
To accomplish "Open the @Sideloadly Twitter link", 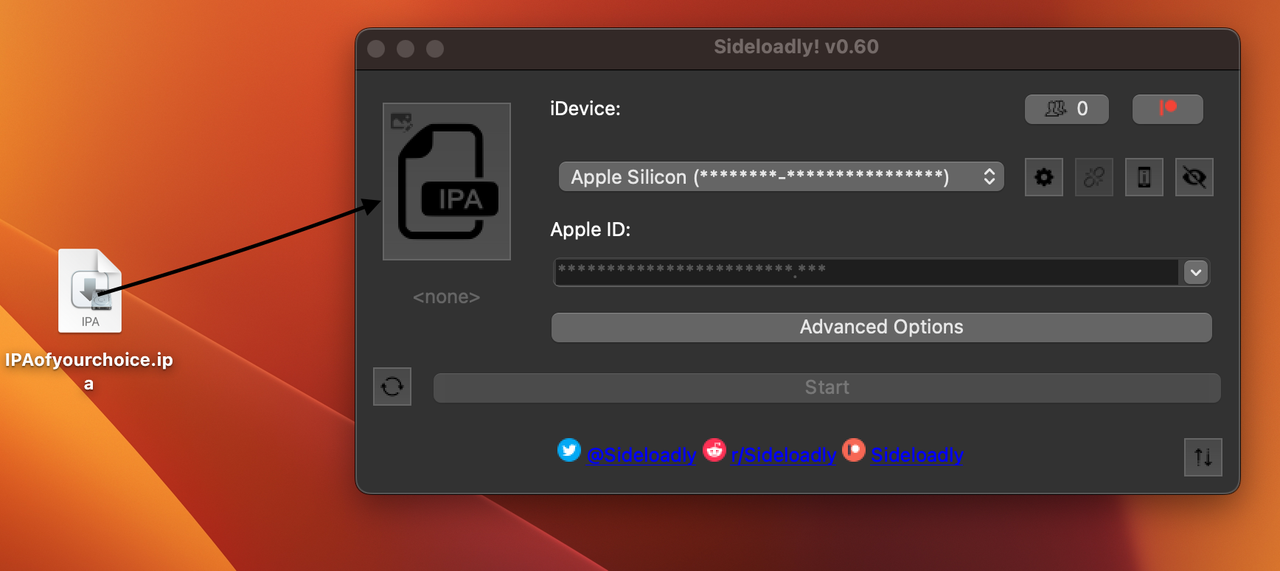I will 641,455.
